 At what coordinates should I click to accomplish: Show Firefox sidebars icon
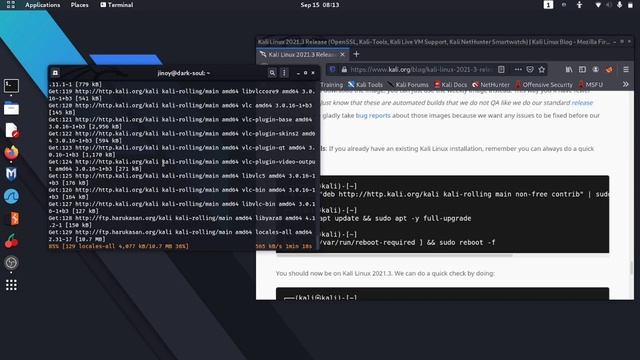point(582,69)
